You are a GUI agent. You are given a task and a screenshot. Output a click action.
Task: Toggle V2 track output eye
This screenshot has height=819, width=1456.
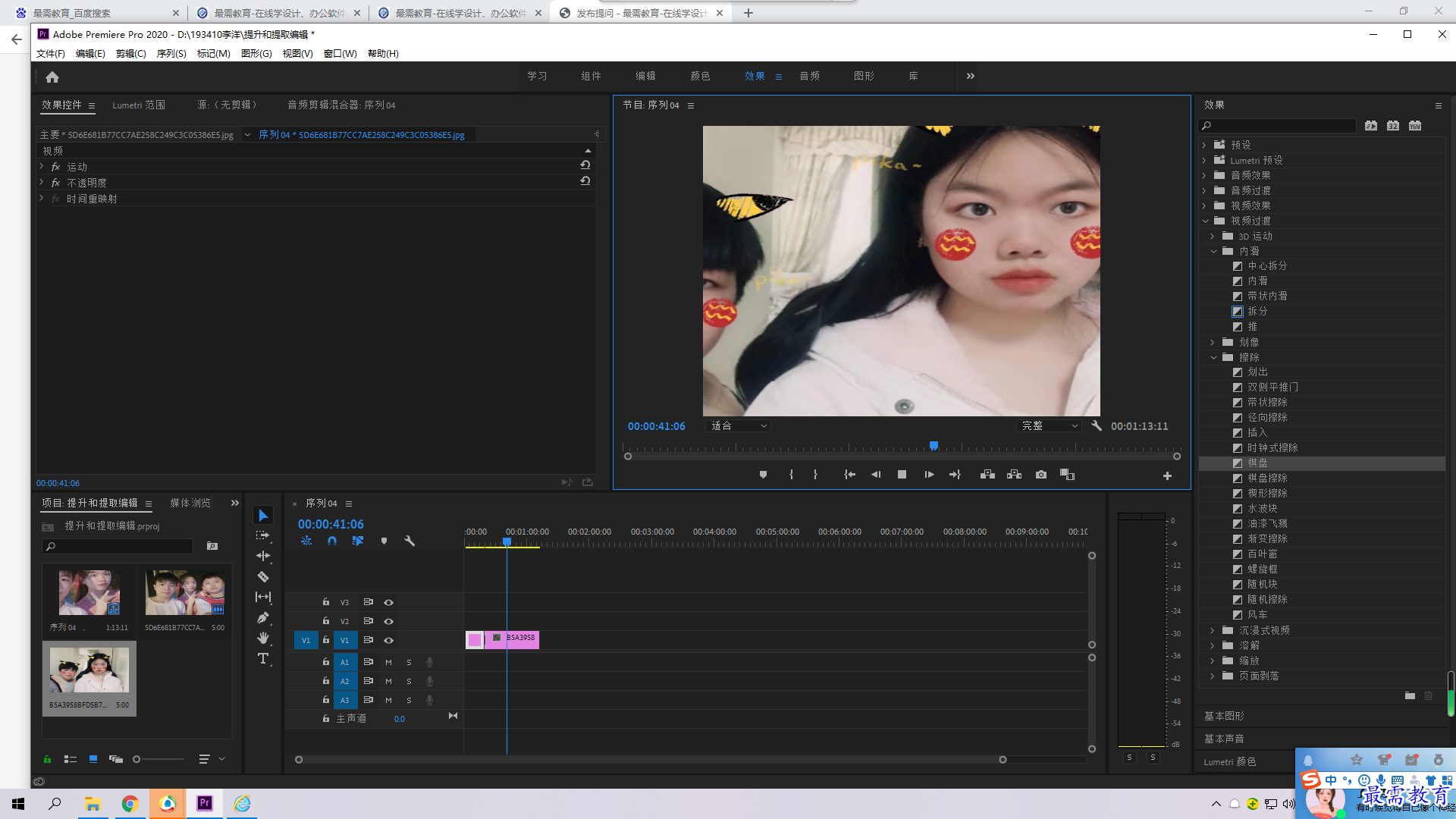coord(388,622)
